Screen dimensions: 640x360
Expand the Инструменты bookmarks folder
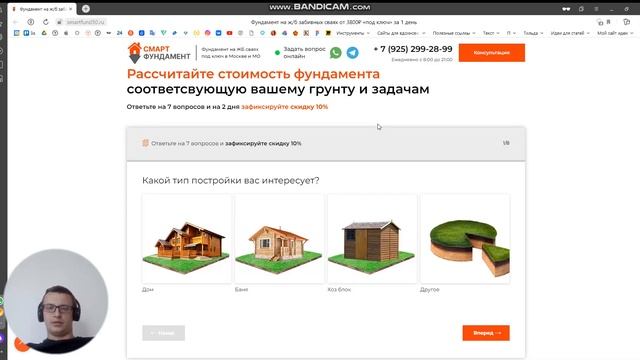[353, 33]
